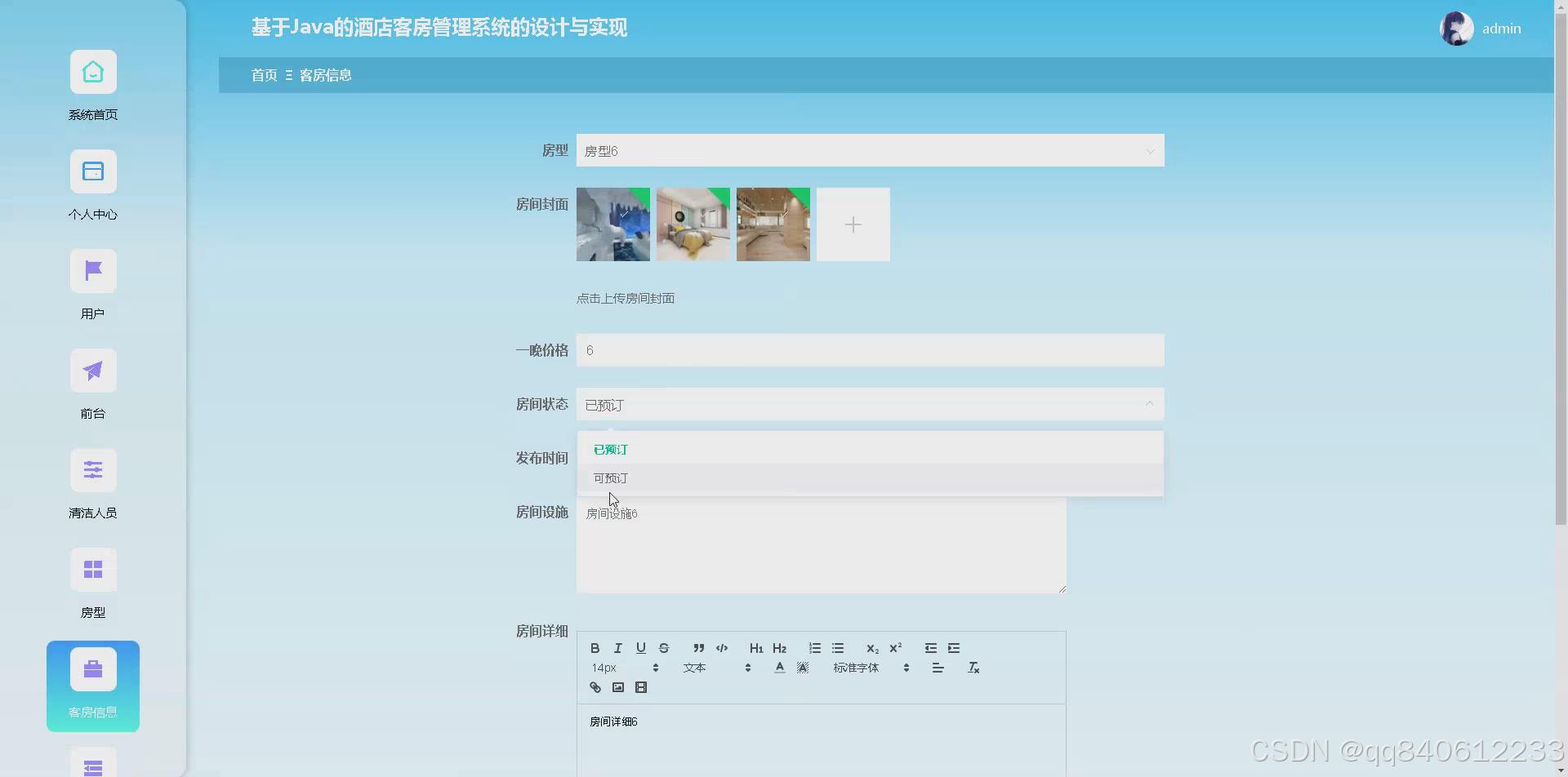Click the upload plus tile to add room cover
This screenshot has width=1568, height=777.
click(x=853, y=224)
